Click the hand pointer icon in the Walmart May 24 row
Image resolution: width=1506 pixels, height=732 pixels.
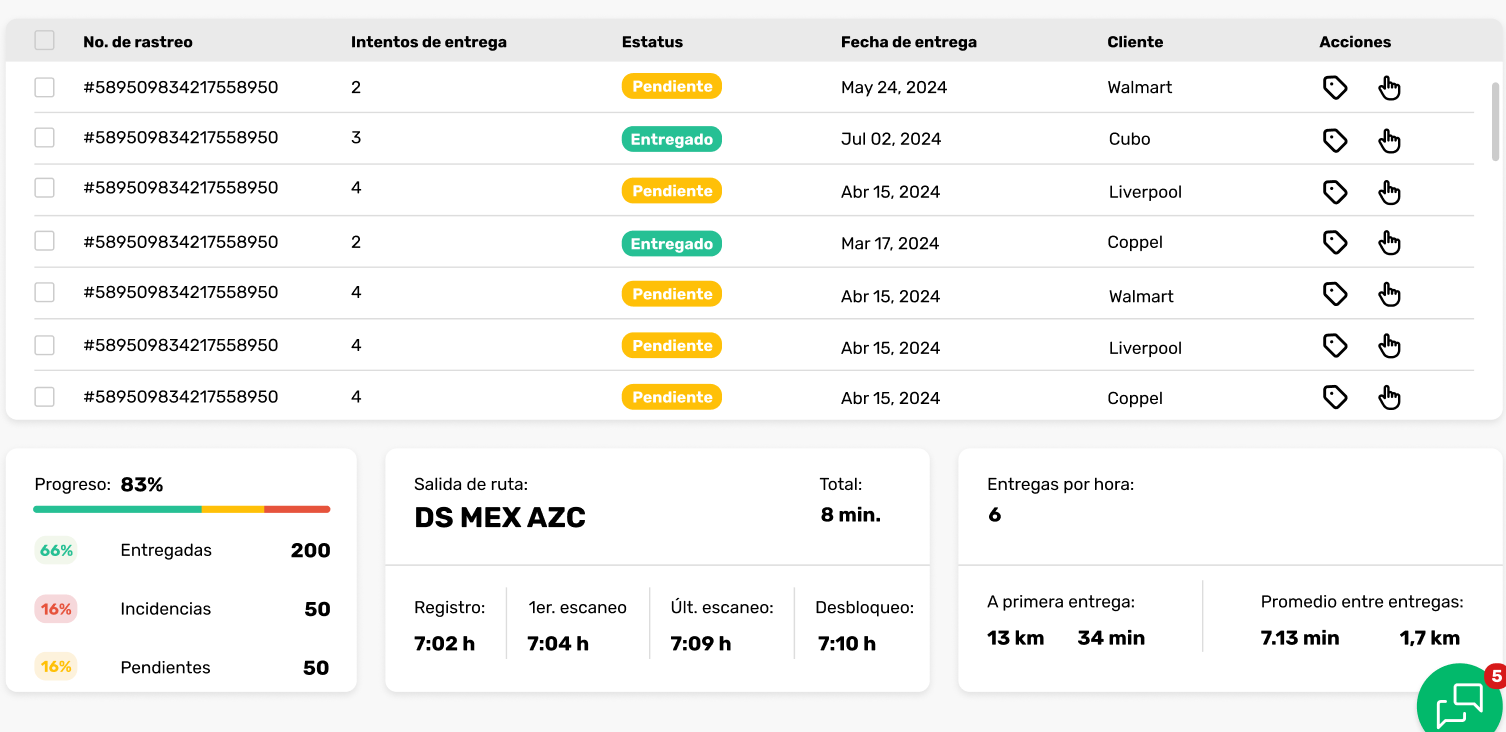(x=1389, y=88)
